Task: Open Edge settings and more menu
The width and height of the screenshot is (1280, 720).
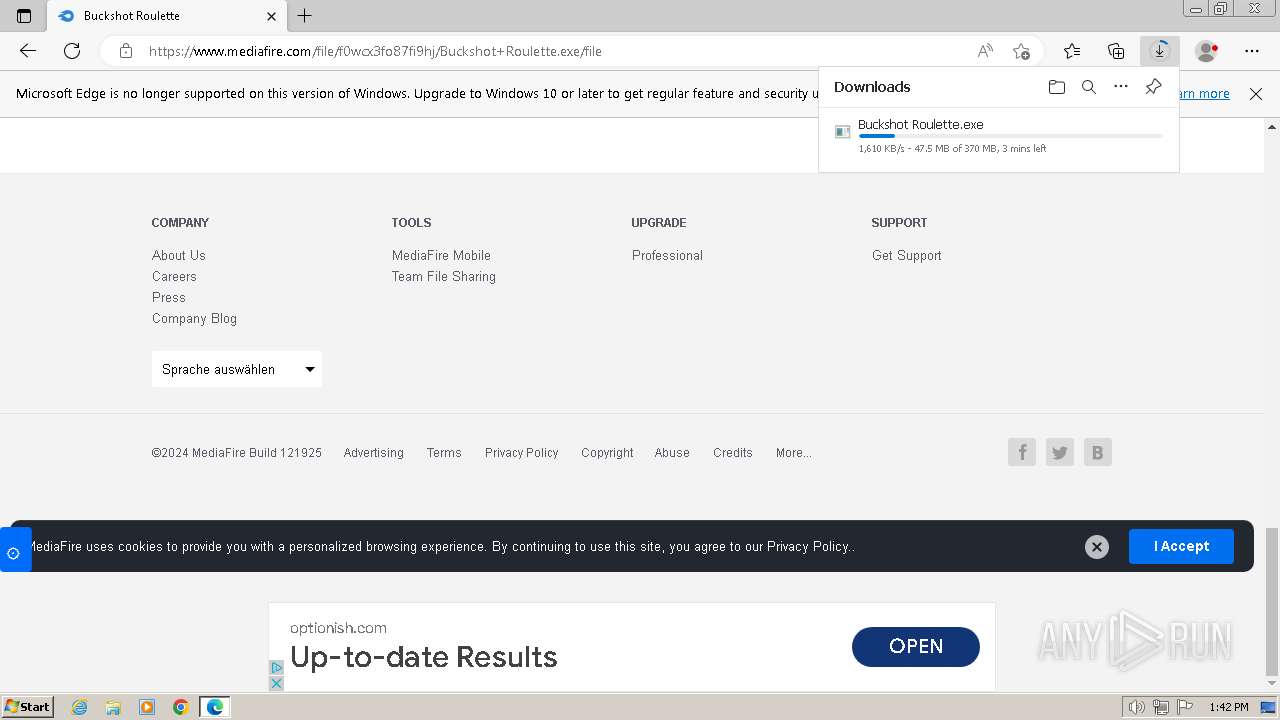Action: (x=1252, y=51)
